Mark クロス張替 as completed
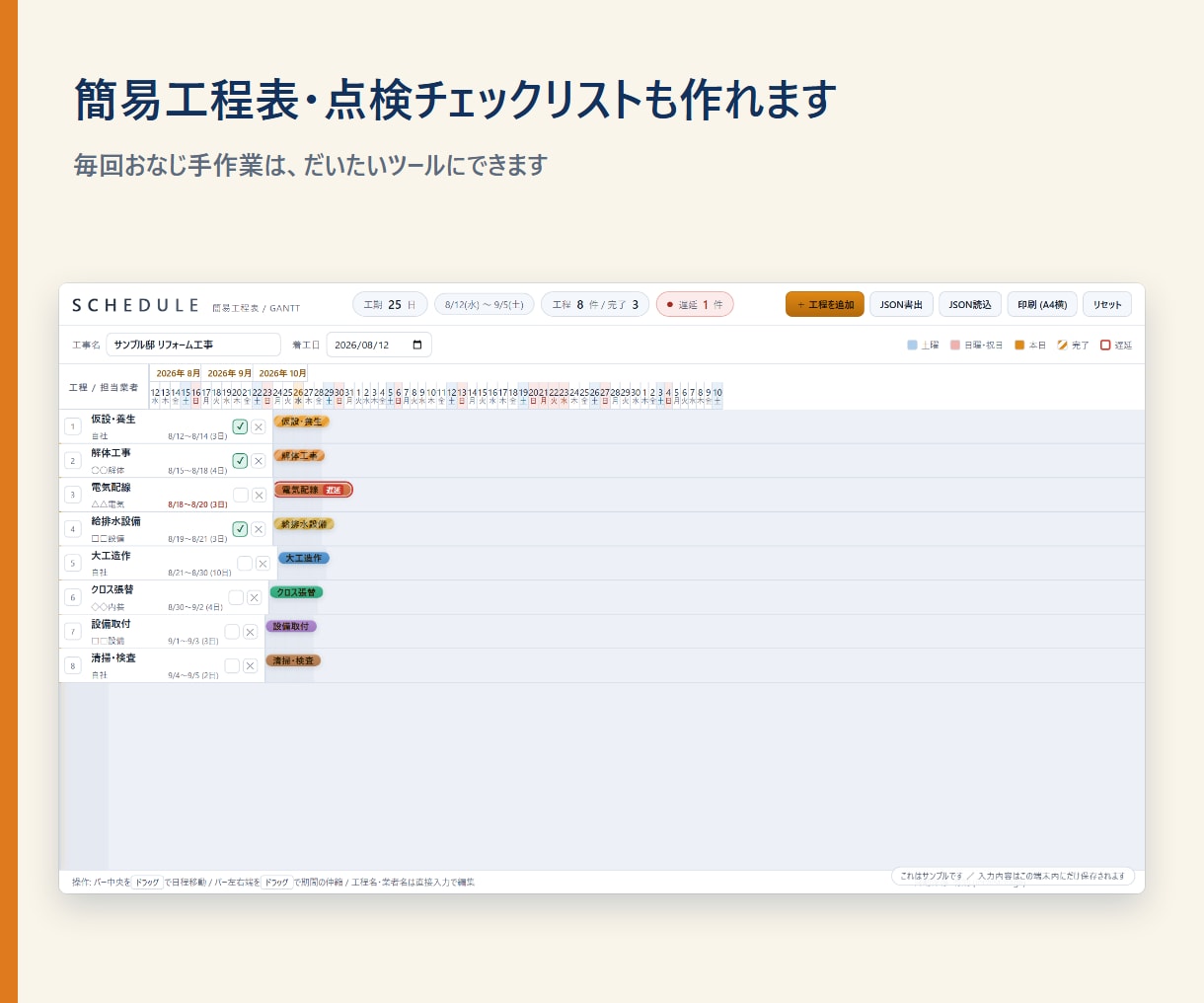 (236, 597)
